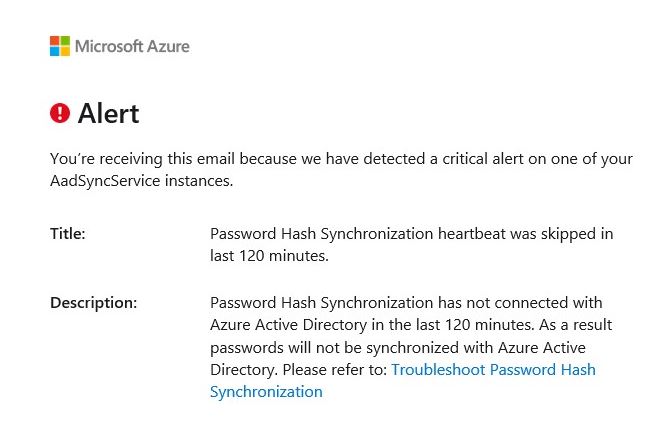Click the 'AadSyncService instances.' text
The image size is (672, 444).
141,181
